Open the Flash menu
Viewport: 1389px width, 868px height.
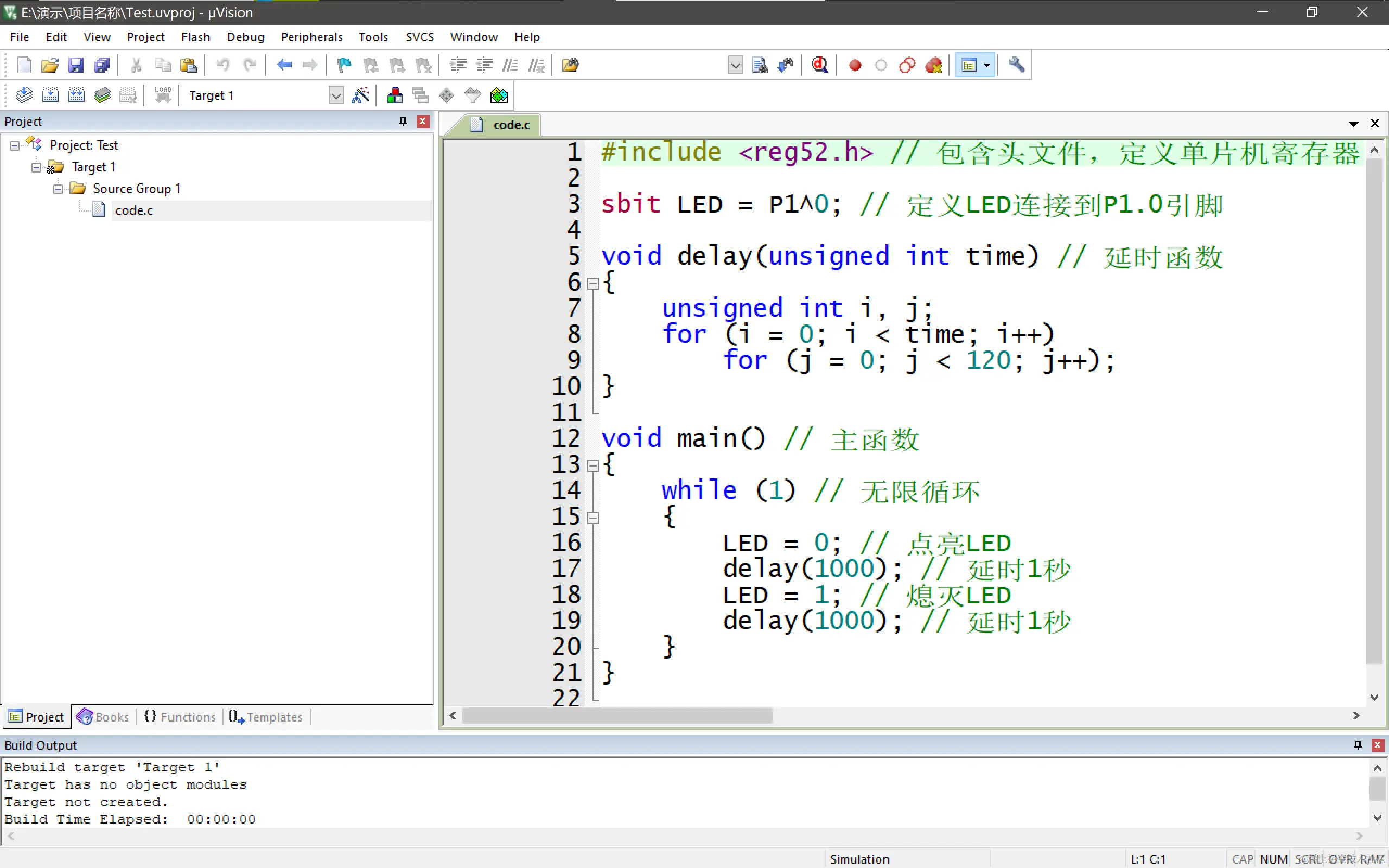coord(195,37)
